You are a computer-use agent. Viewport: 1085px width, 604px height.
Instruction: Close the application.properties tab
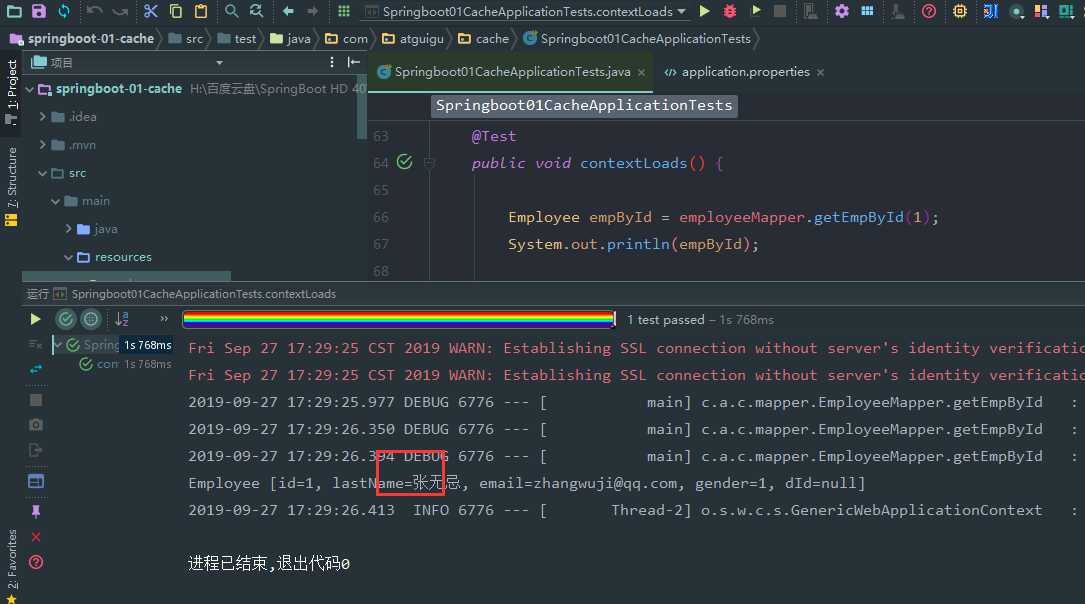(820, 73)
